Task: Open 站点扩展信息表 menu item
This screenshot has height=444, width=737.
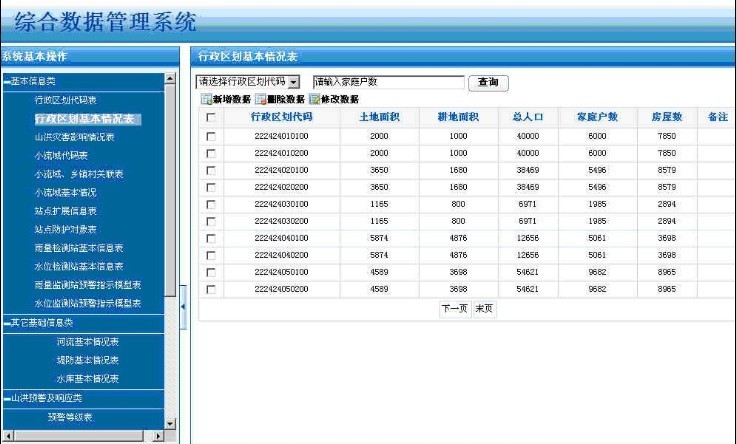Action: tap(65, 211)
